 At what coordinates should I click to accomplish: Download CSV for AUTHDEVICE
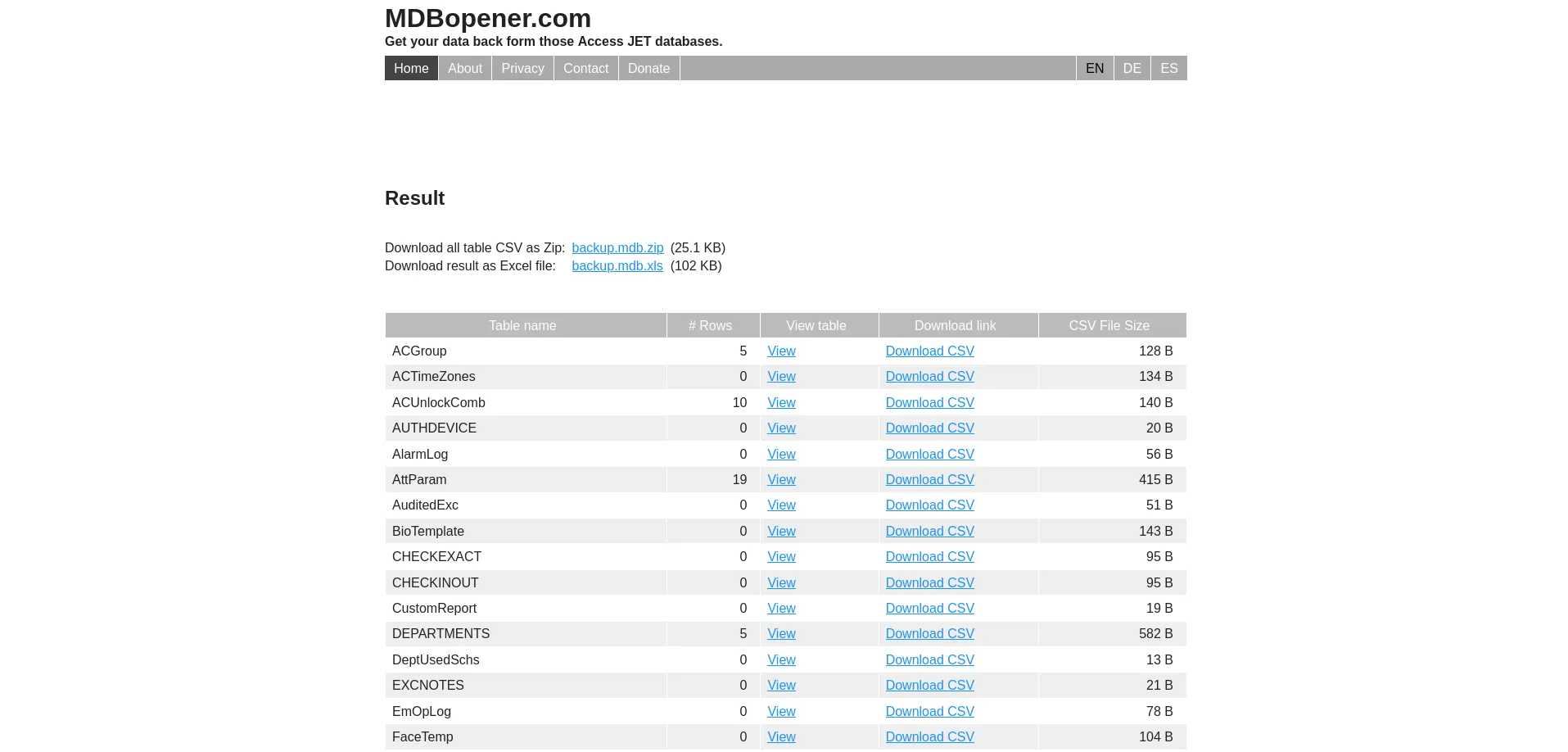point(930,428)
